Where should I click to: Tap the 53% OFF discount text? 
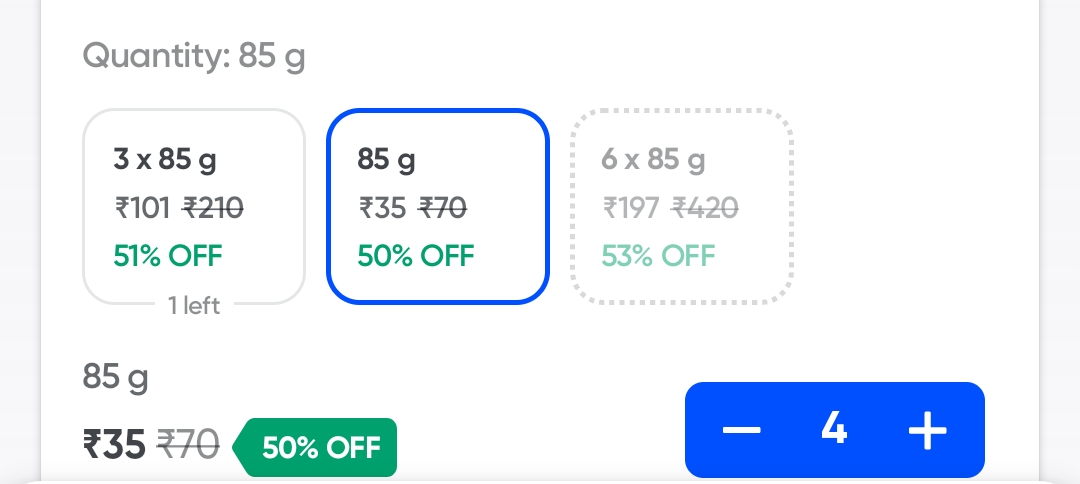point(658,255)
